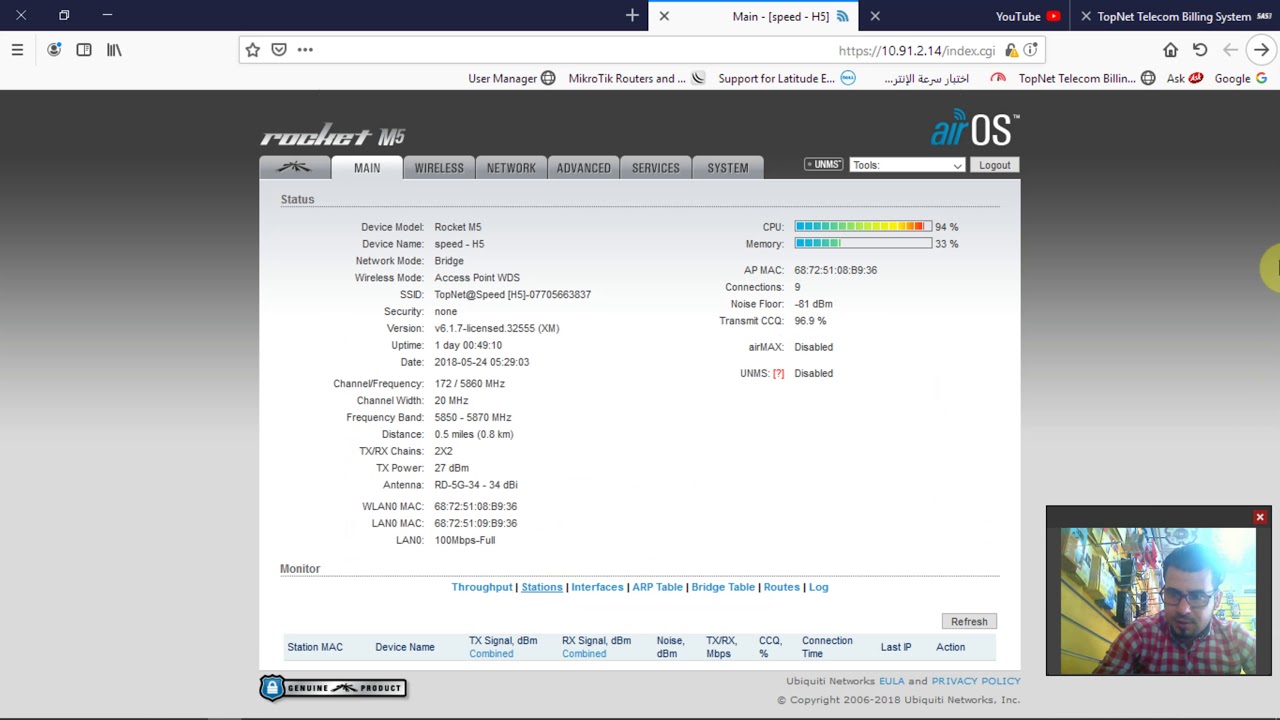
Task: Open the Routes monitor link
Action: (x=781, y=587)
